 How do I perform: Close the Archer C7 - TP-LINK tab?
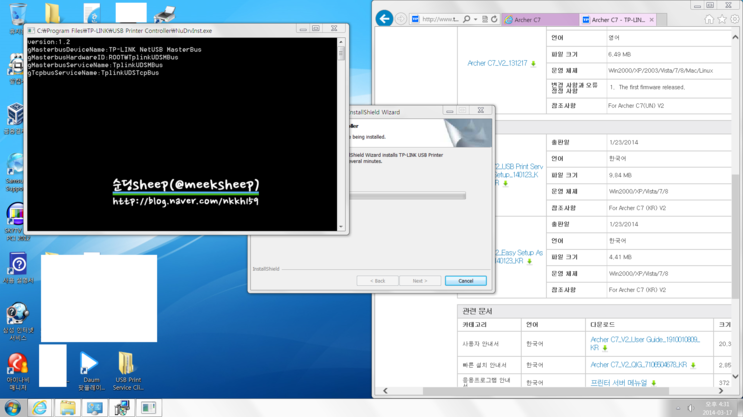pos(652,19)
